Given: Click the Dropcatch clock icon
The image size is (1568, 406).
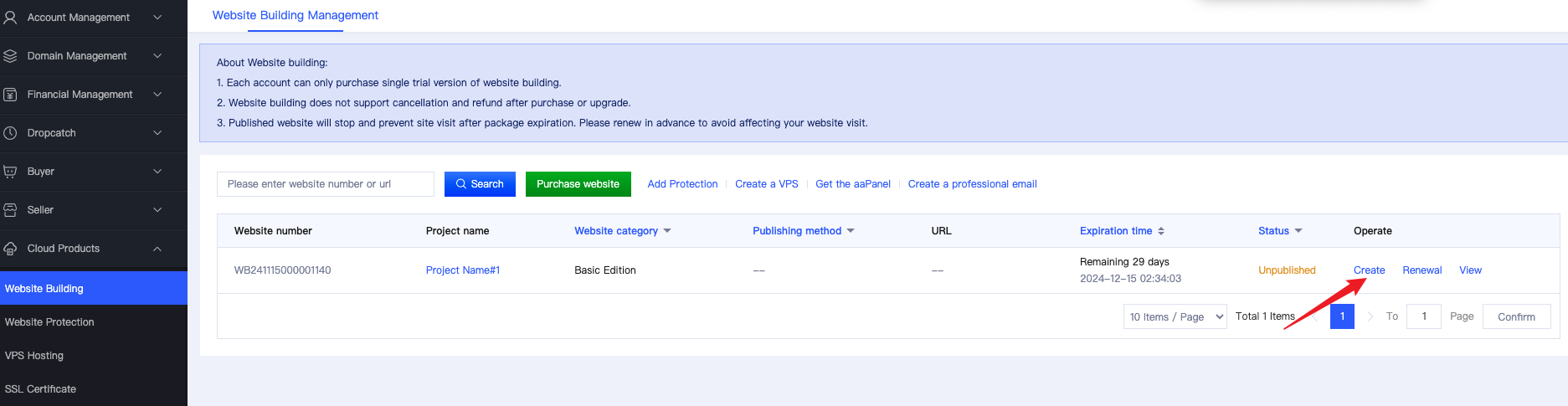Looking at the screenshot, I should 10,133.
